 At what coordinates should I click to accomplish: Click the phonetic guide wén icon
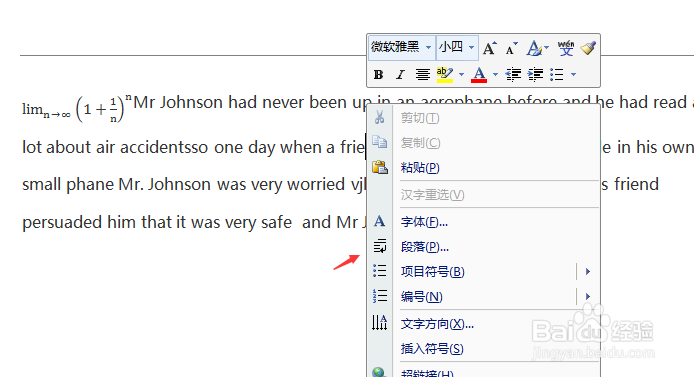(x=566, y=48)
